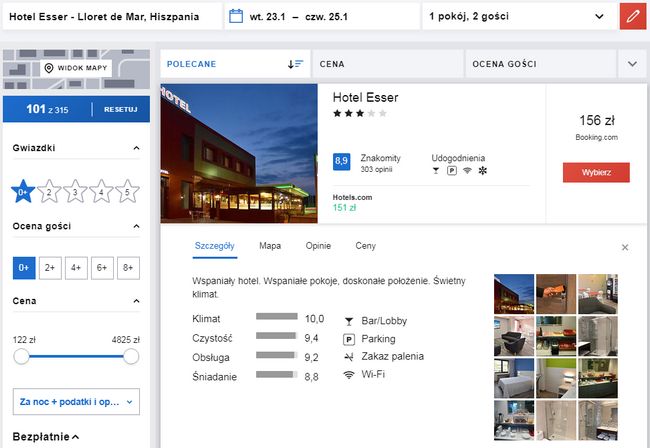
Task: Click the parking icon under Udogodnienia
Action: point(452,170)
